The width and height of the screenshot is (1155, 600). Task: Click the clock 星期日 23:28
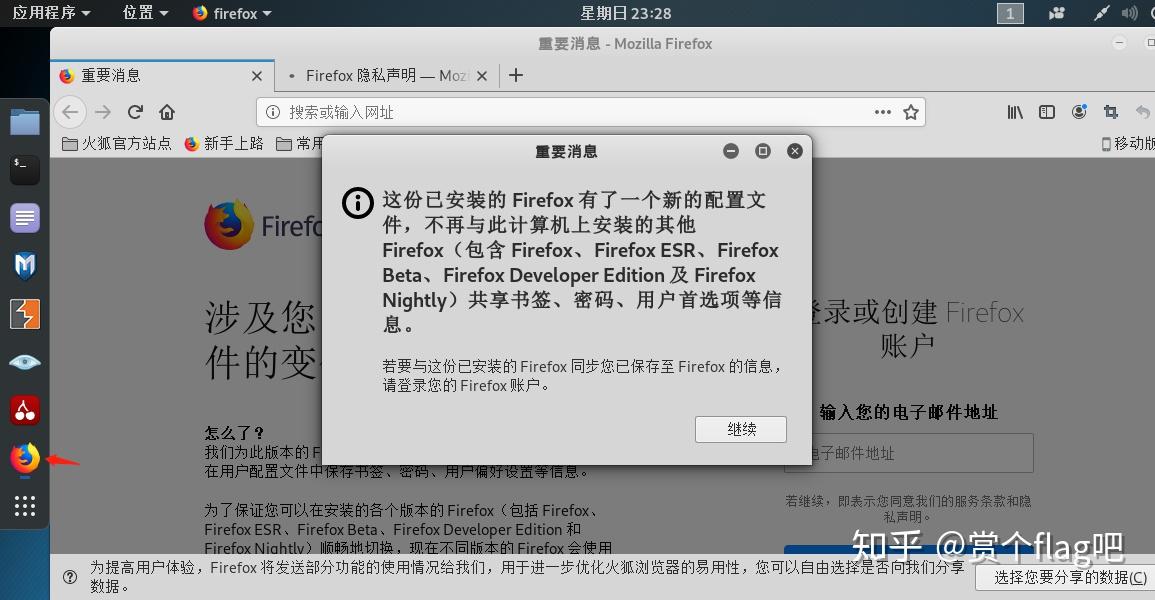pyautogui.click(x=625, y=13)
